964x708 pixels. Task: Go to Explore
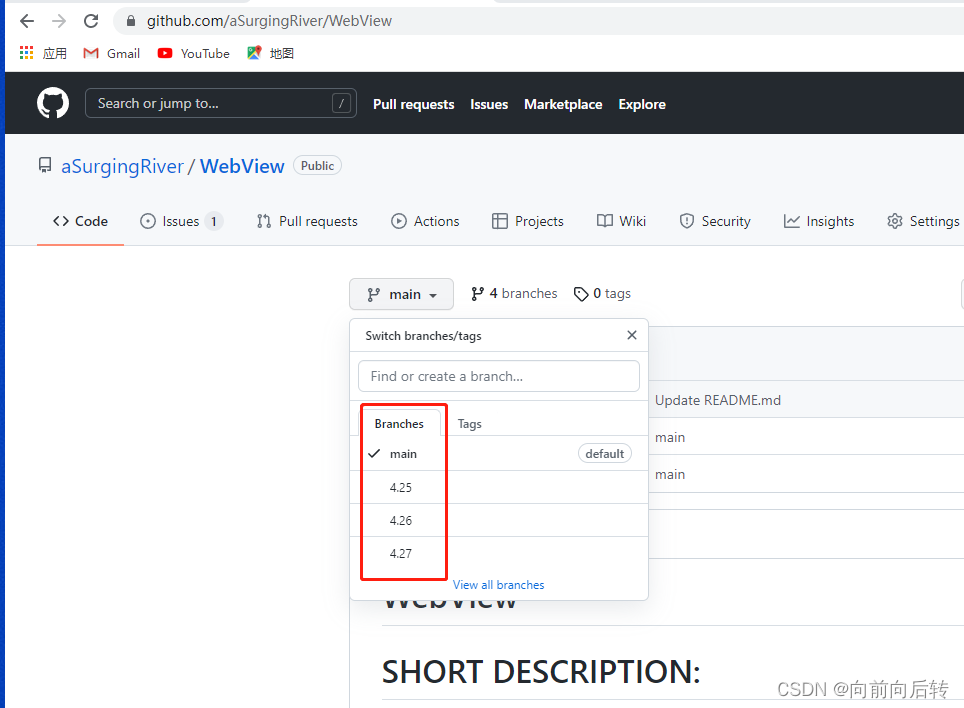(x=642, y=104)
